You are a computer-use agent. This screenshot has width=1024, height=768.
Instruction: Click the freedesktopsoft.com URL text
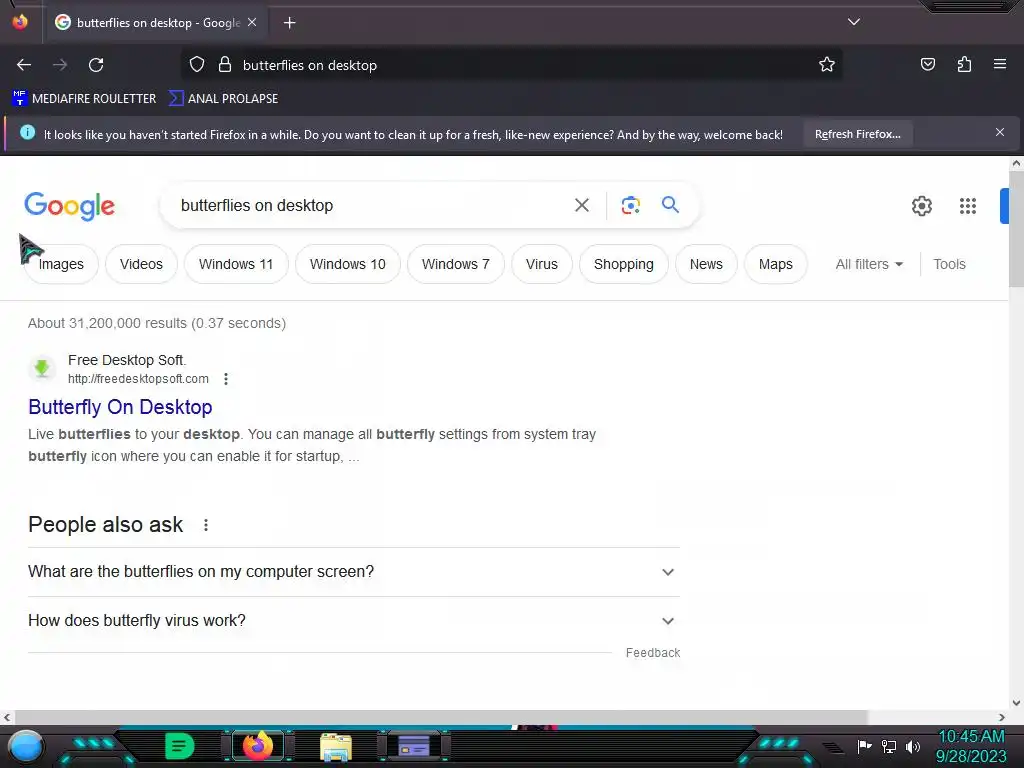click(x=138, y=379)
